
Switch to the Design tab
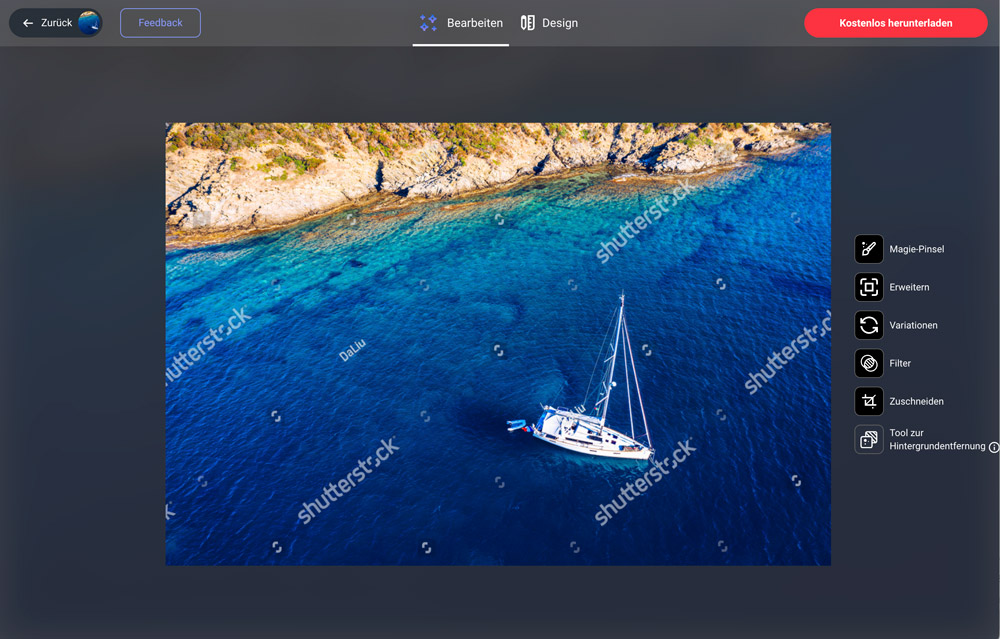[559, 23]
